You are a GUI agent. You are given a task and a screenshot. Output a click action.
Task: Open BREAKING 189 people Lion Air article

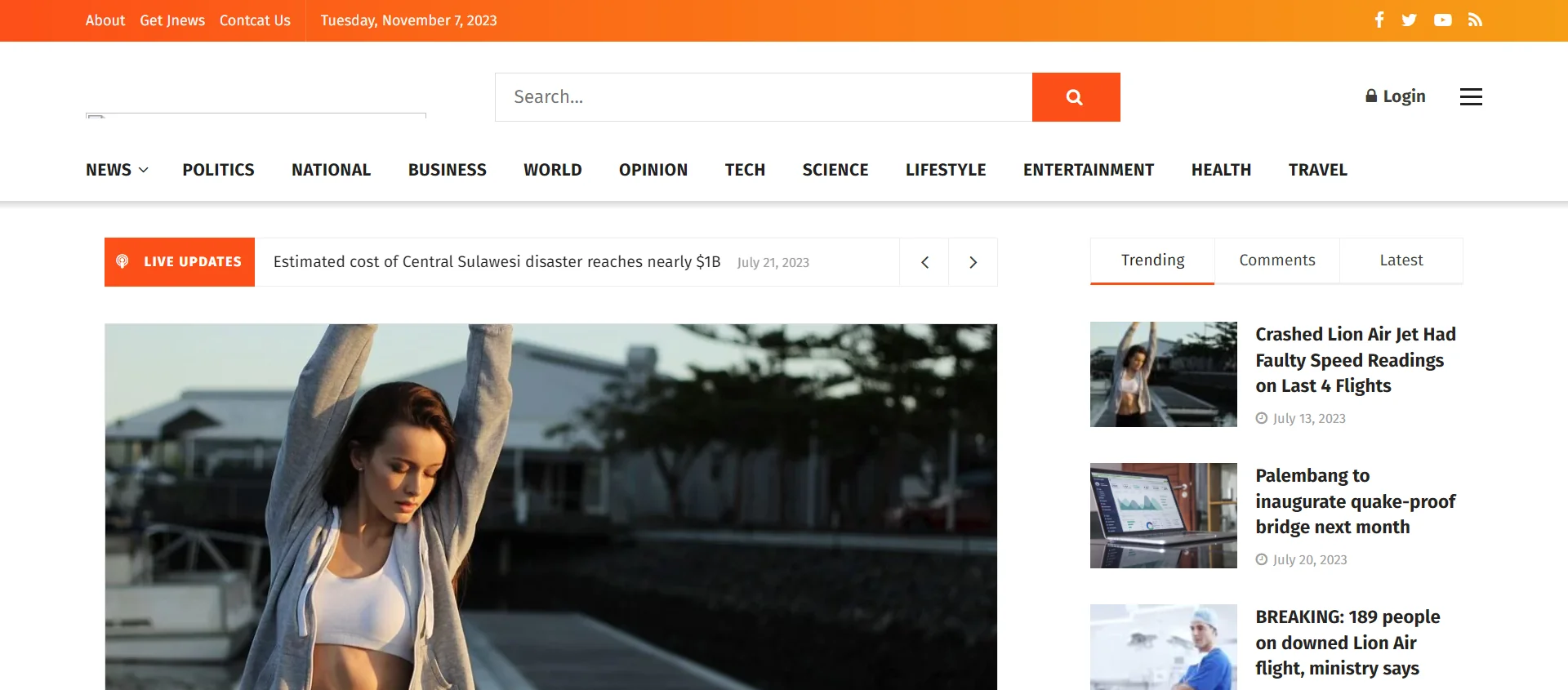(x=1347, y=643)
